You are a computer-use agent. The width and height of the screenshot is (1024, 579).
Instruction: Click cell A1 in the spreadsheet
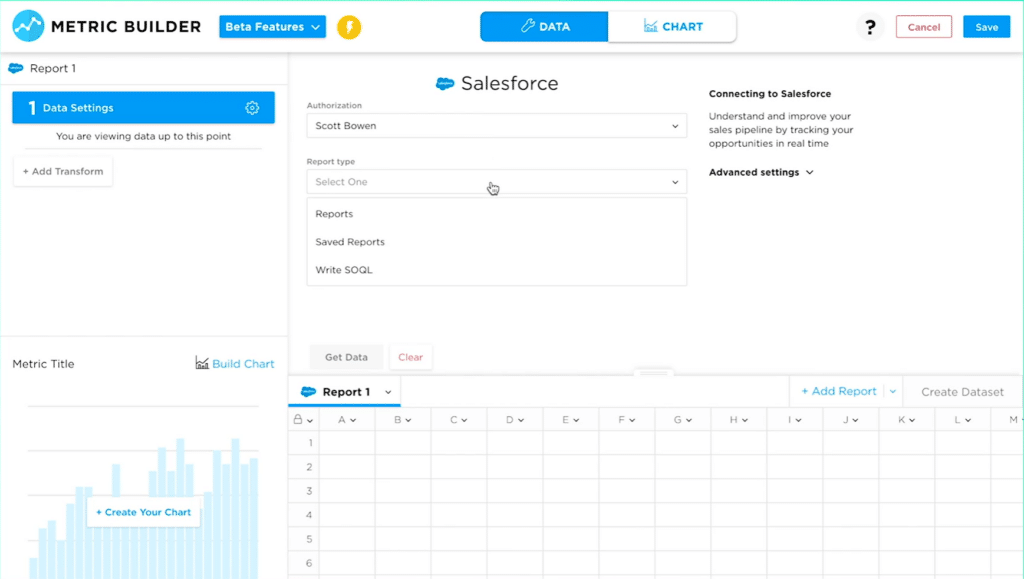pos(347,443)
